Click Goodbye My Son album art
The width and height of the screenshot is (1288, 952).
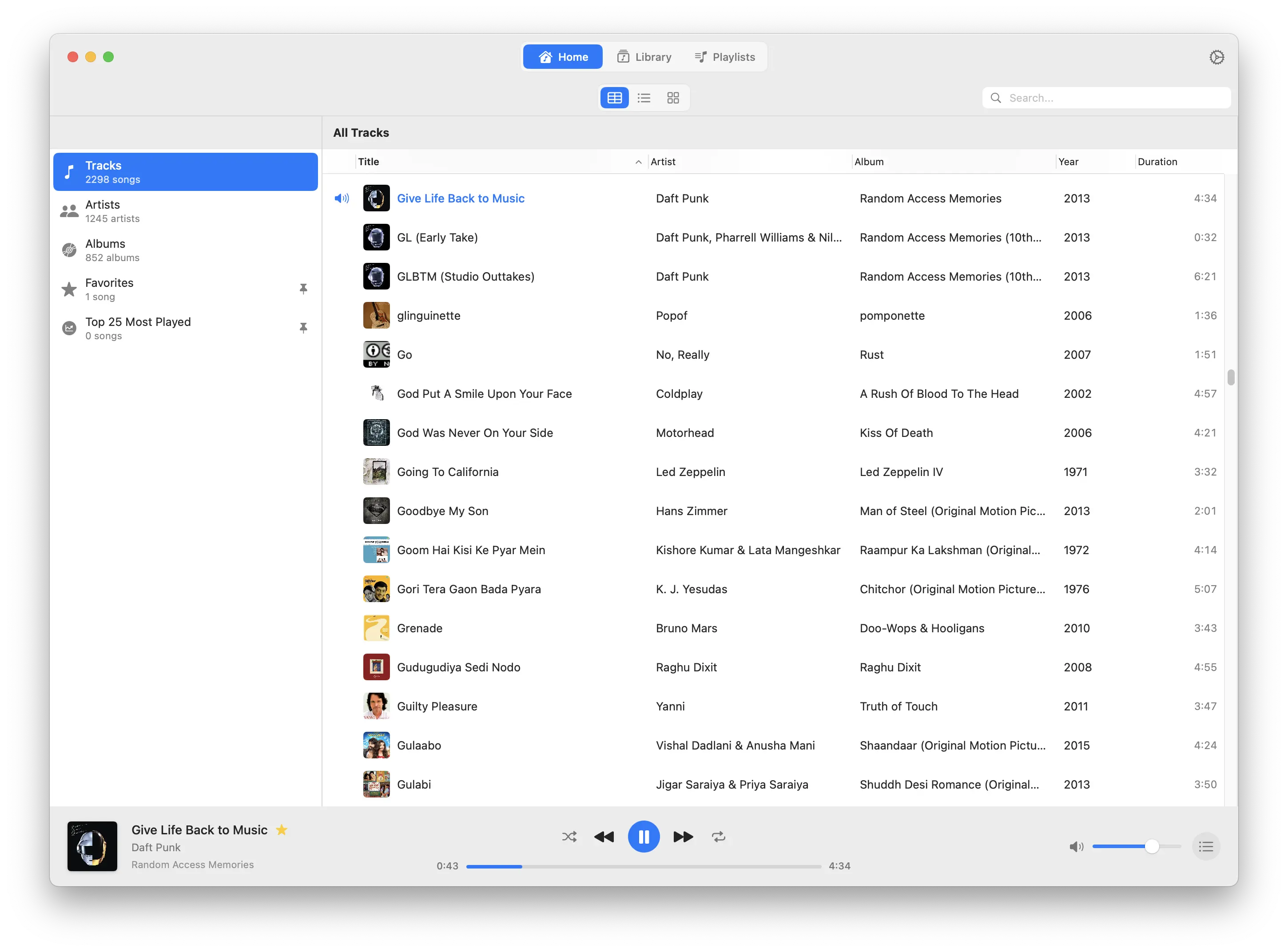point(376,511)
